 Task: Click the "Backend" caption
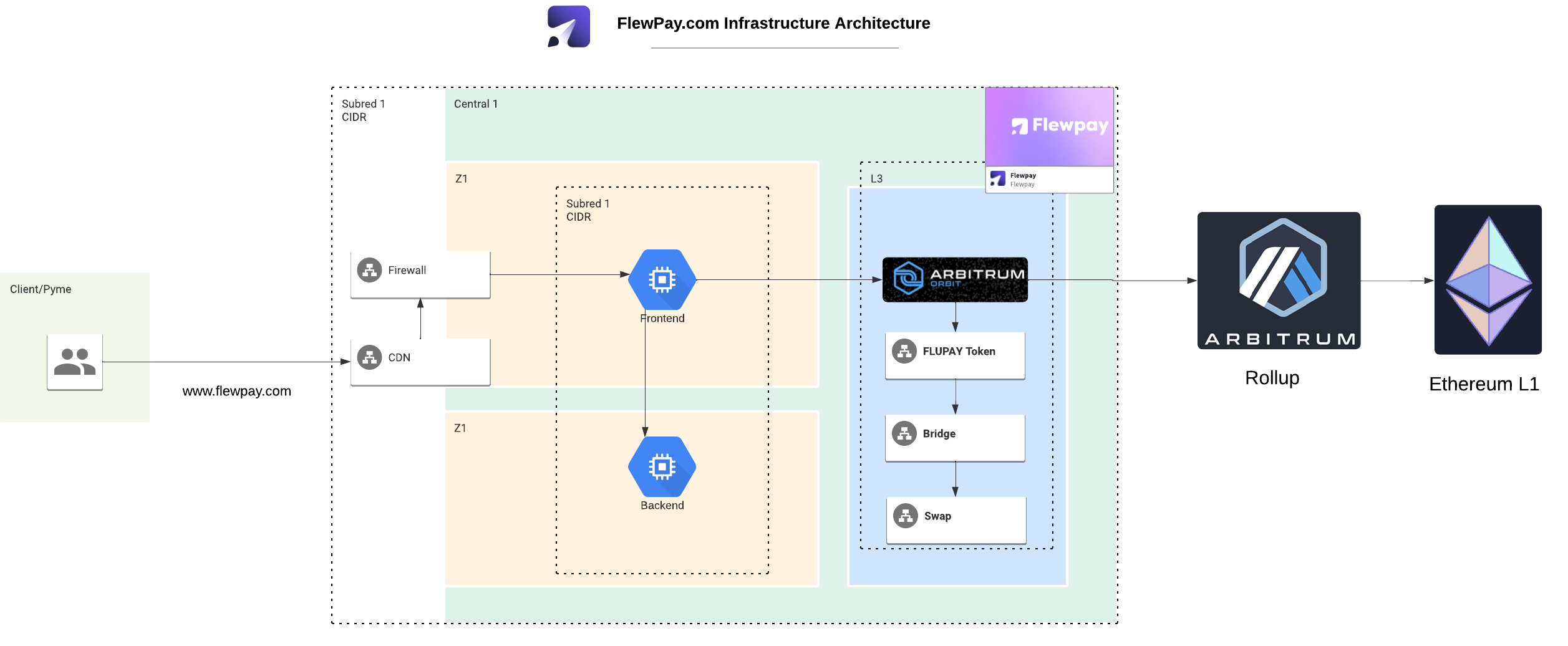pos(662,505)
